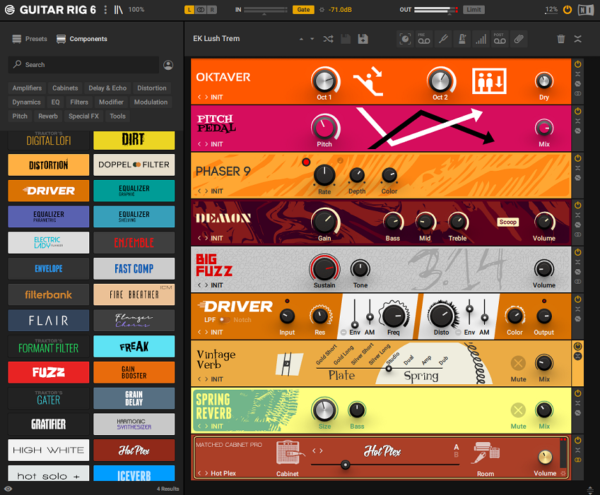Toggle the Pitch Pedal module power
Image resolution: width=600 pixels, height=495 pixels.
point(578,111)
